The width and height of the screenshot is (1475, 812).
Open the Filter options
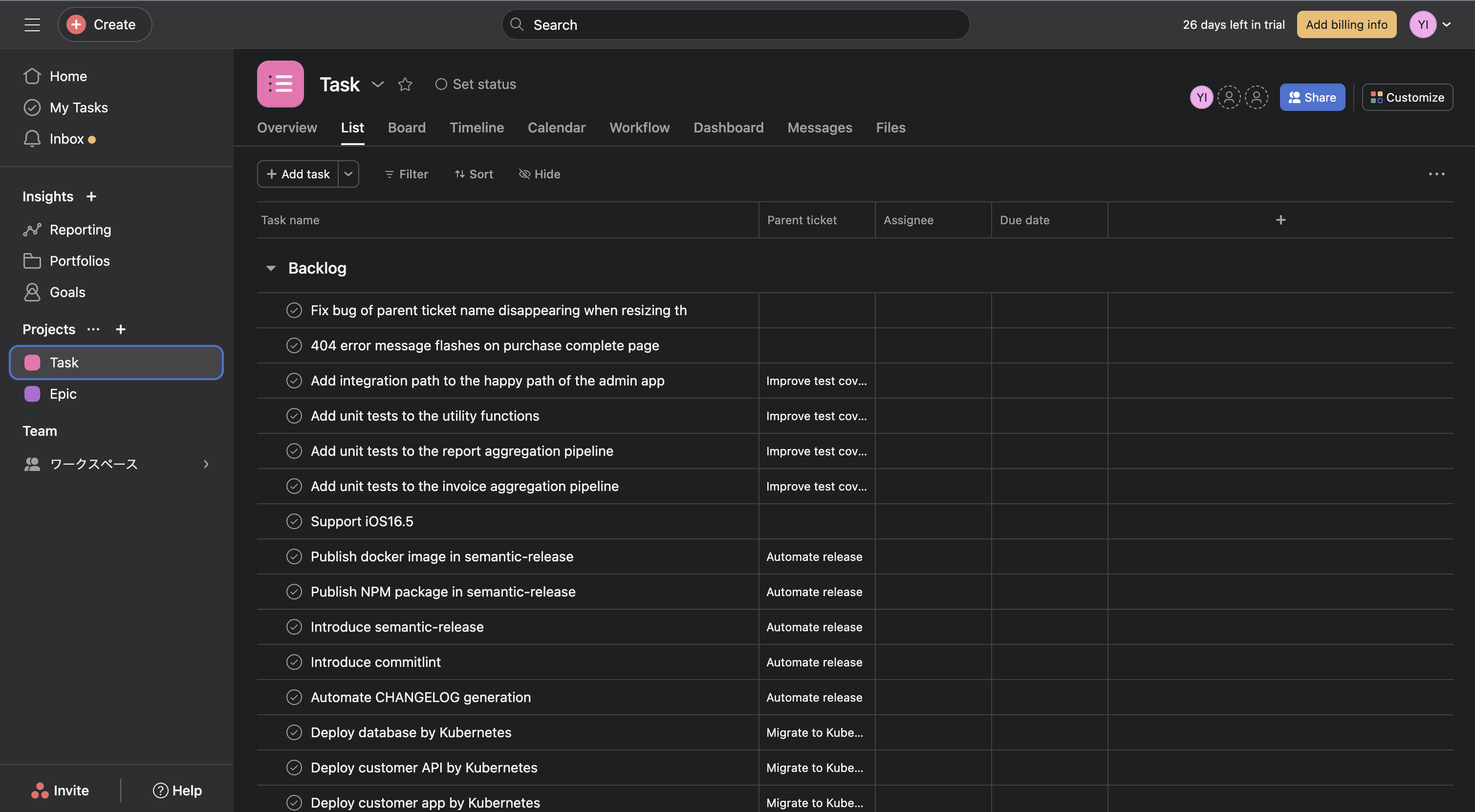coord(406,174)
